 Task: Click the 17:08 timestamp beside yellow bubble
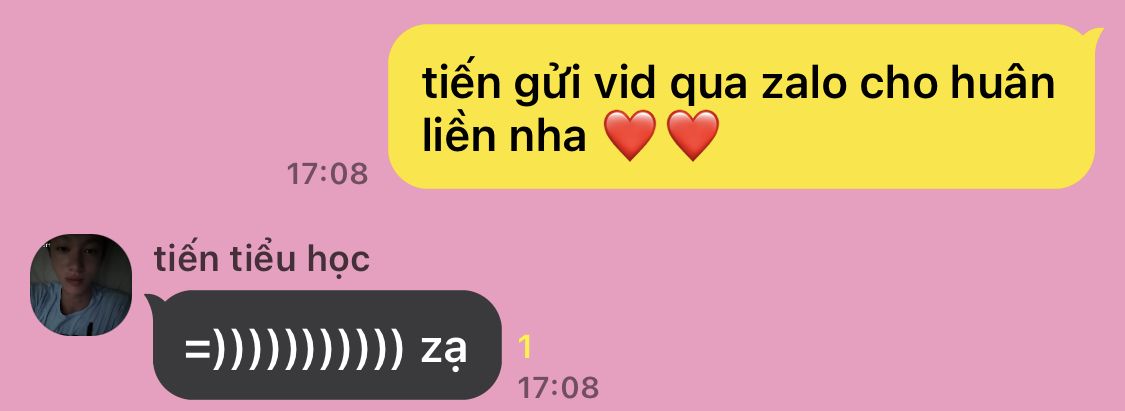pos(327,174)
